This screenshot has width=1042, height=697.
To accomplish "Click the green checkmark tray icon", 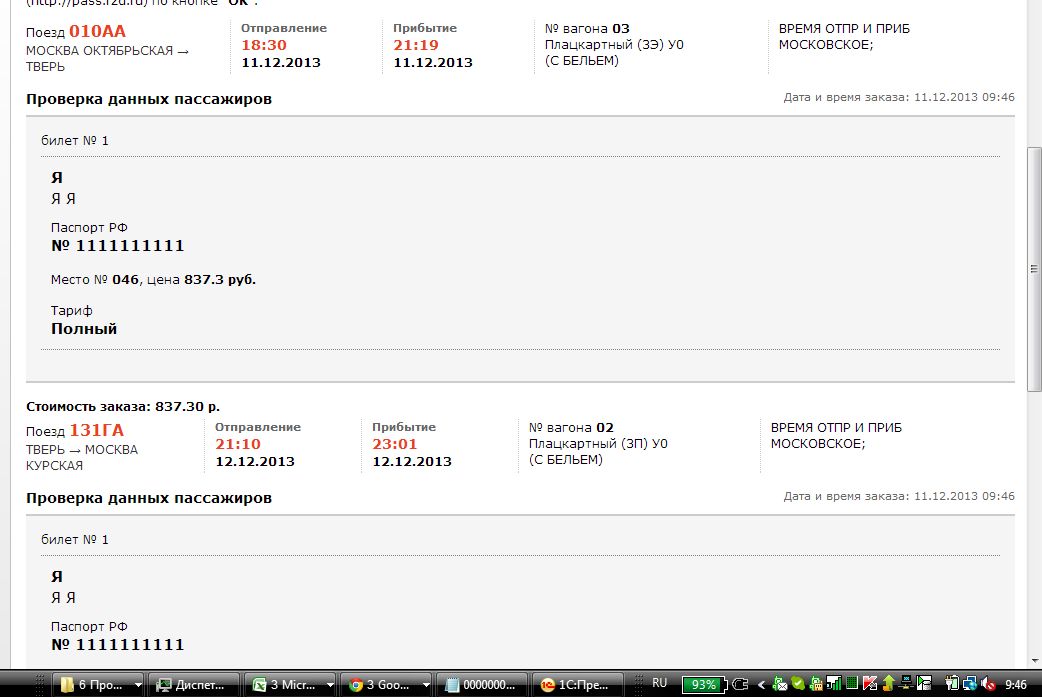I will click(x=798, y=684).
